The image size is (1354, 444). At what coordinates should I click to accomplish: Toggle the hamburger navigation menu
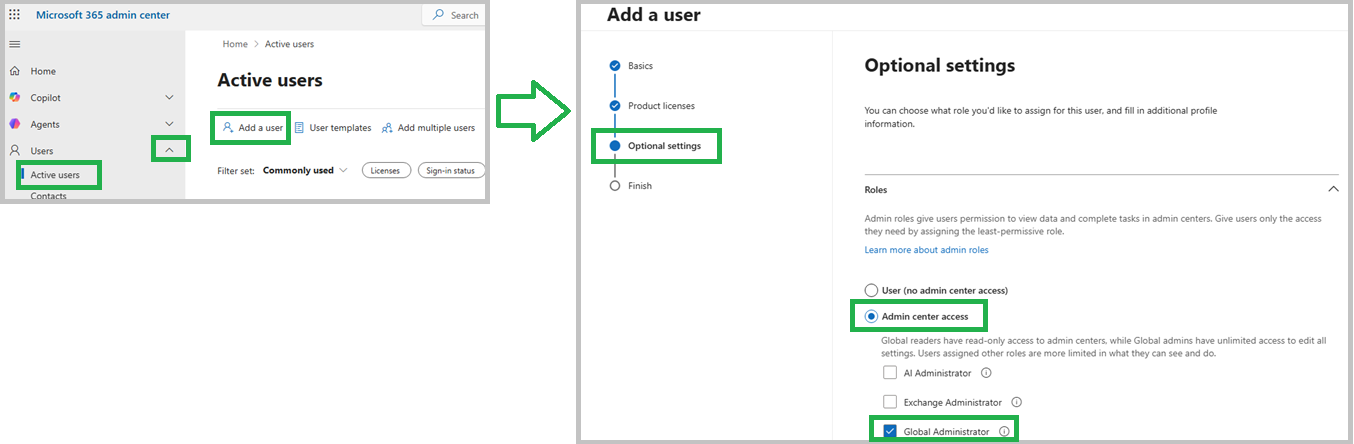click(x=14, y=44)
